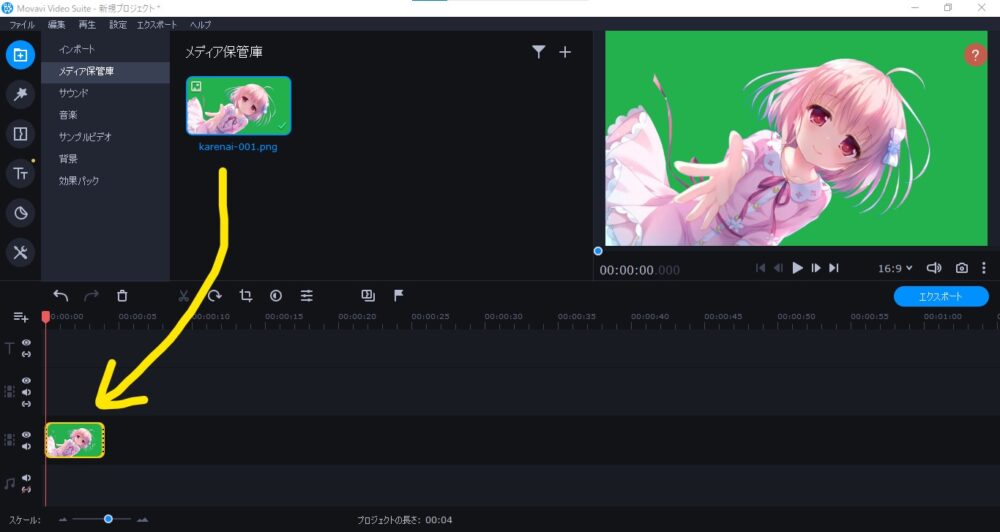Mute the audio track speaker
1000x532 pixels.
point(26,478)
